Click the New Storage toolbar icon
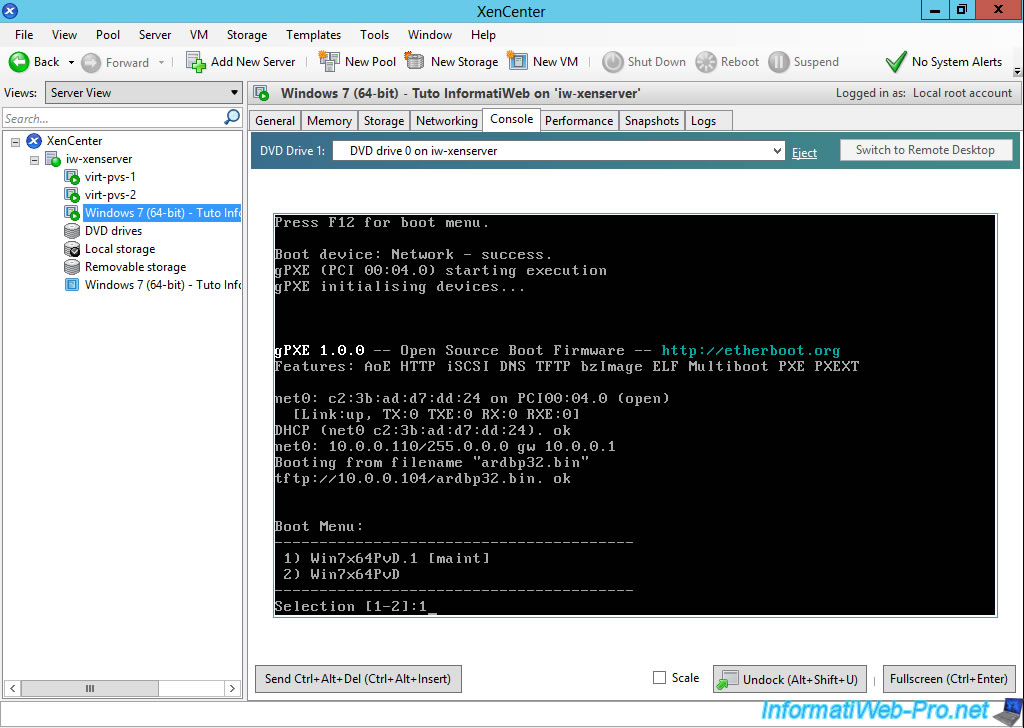Screen dimensions: 1024x728 (x=415, y=62)
